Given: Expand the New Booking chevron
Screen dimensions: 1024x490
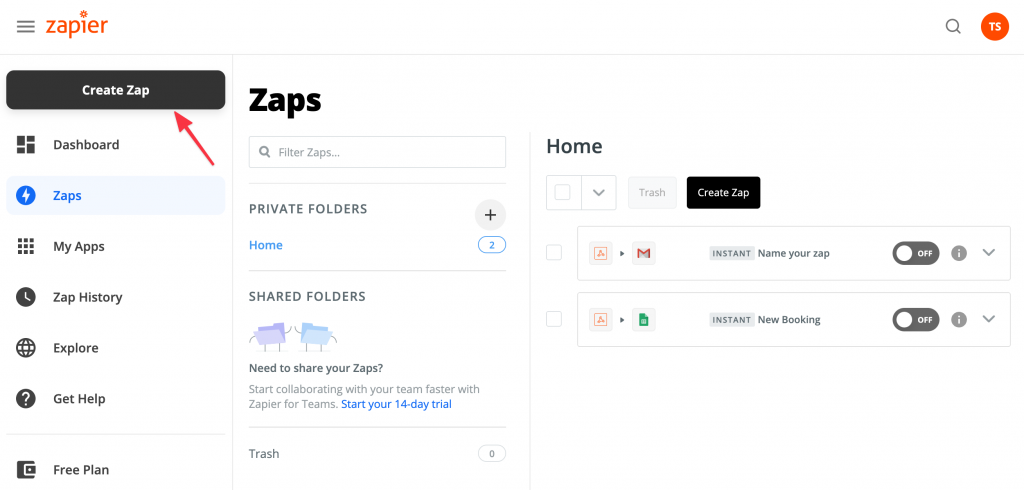Looking at the screenshot, I should coord(989,319).
